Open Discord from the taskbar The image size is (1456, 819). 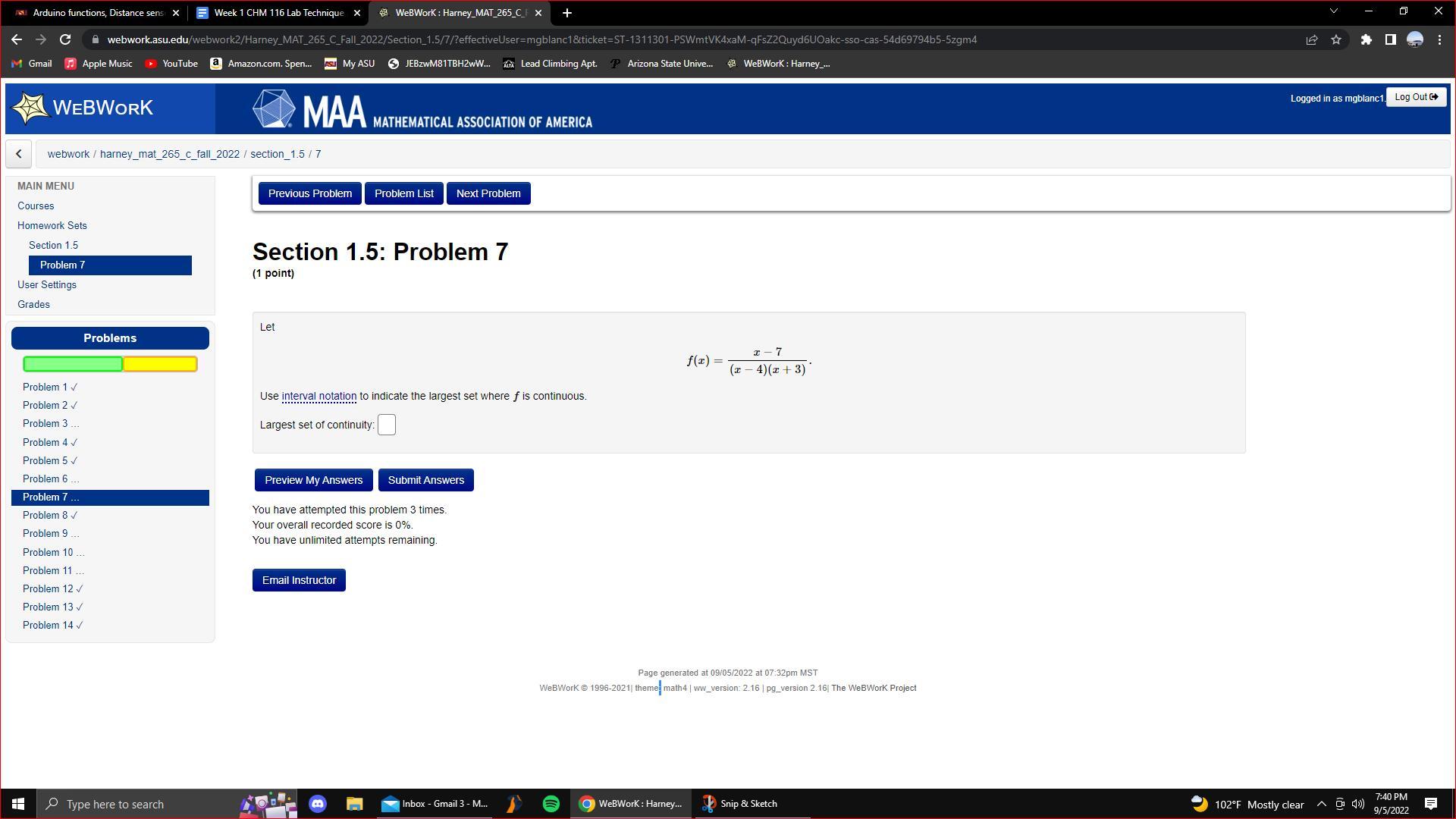(x=318, y=804)
